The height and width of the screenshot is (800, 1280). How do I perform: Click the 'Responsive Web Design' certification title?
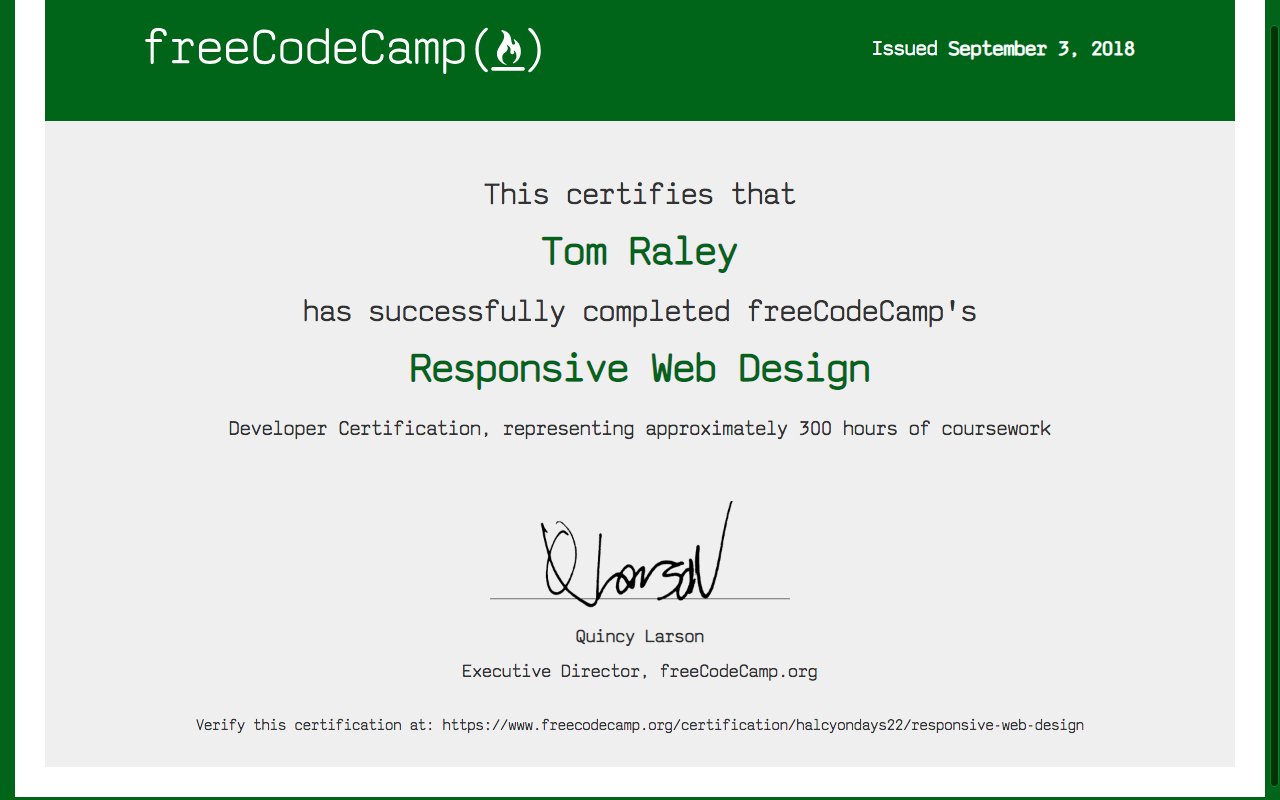tap(640, 369)
